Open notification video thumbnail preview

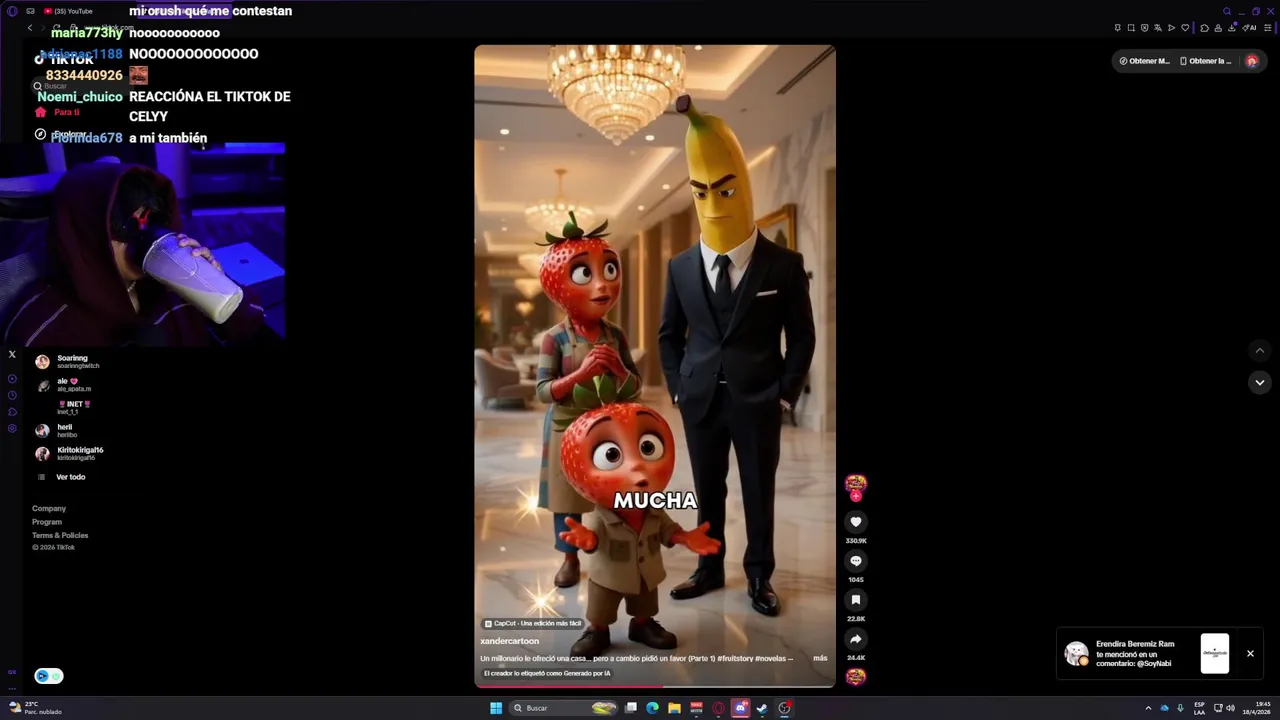(1215, 653)
